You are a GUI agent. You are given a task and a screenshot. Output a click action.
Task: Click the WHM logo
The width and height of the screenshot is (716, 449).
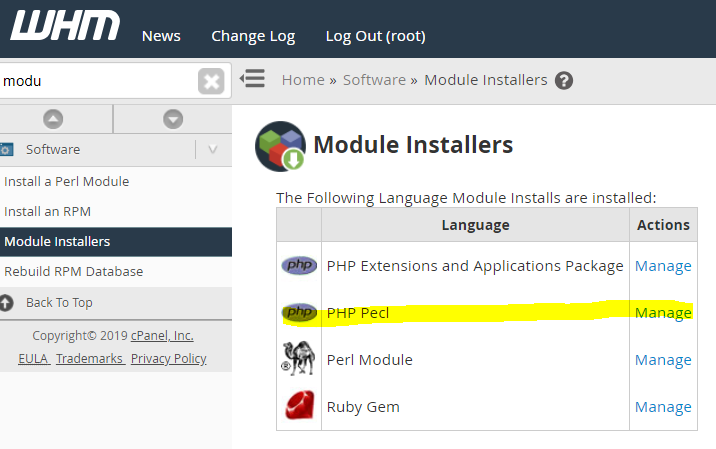[64, 26]
